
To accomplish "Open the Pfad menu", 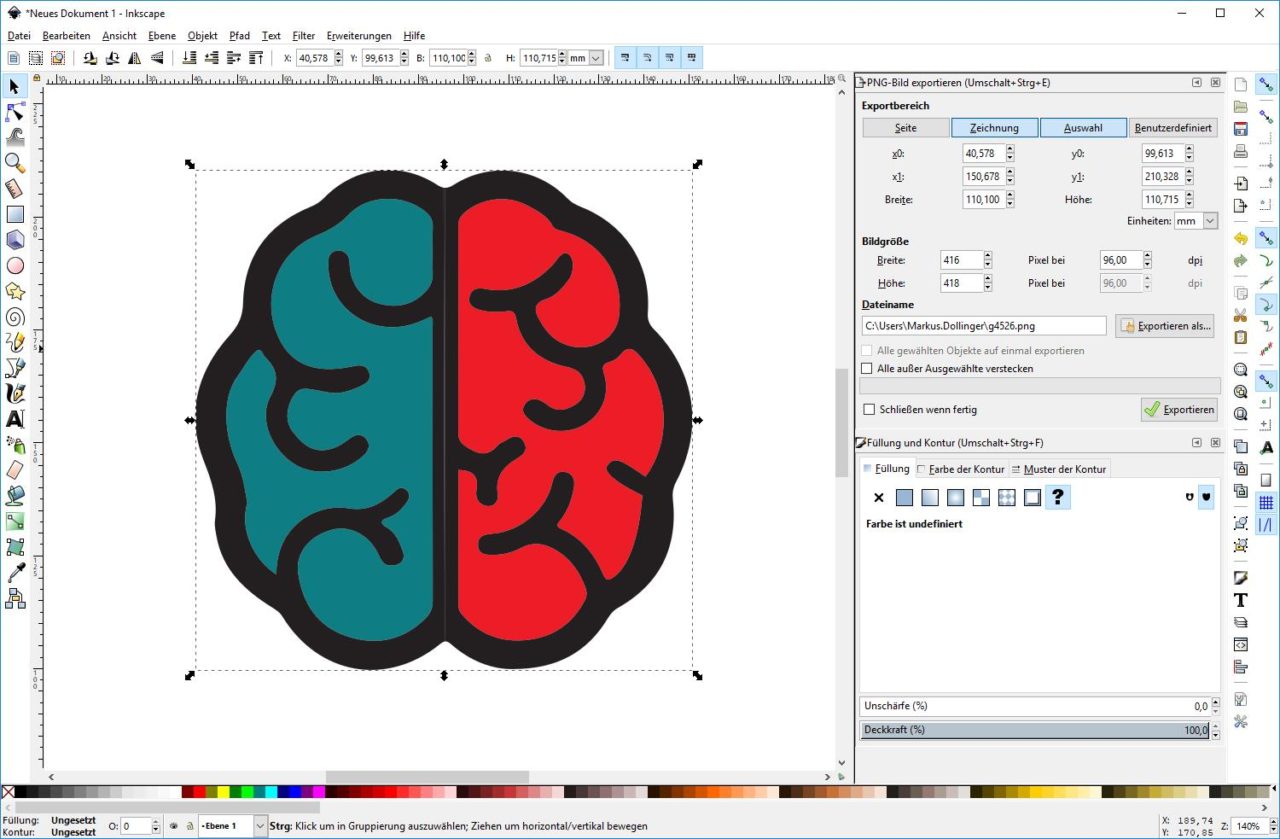I will click(x=239, y=36).
